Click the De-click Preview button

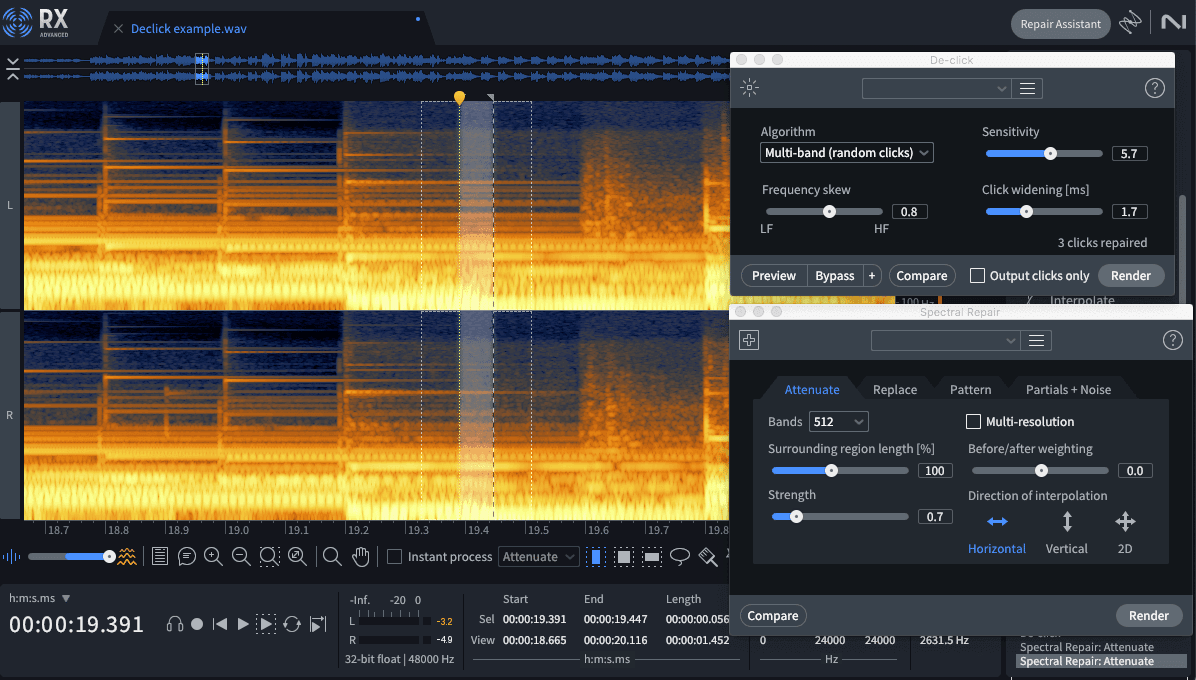click(773, 275)
